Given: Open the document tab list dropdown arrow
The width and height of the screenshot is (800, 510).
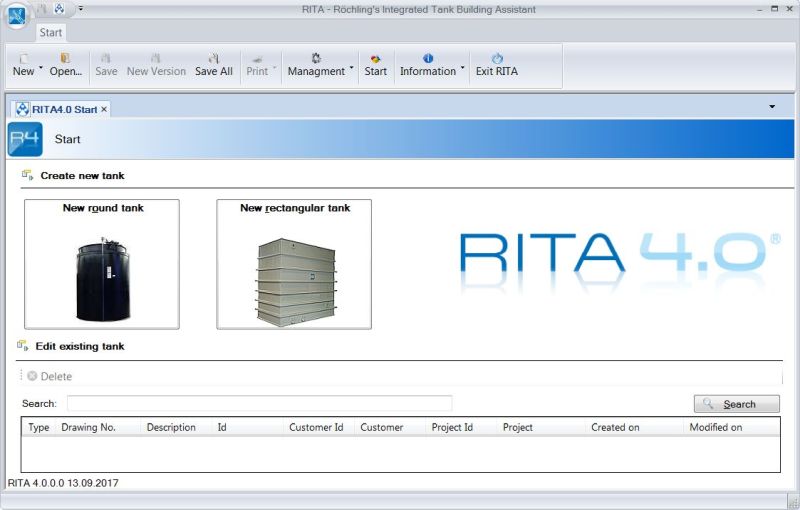Looking at the screenshot, I should click(772, 106).
